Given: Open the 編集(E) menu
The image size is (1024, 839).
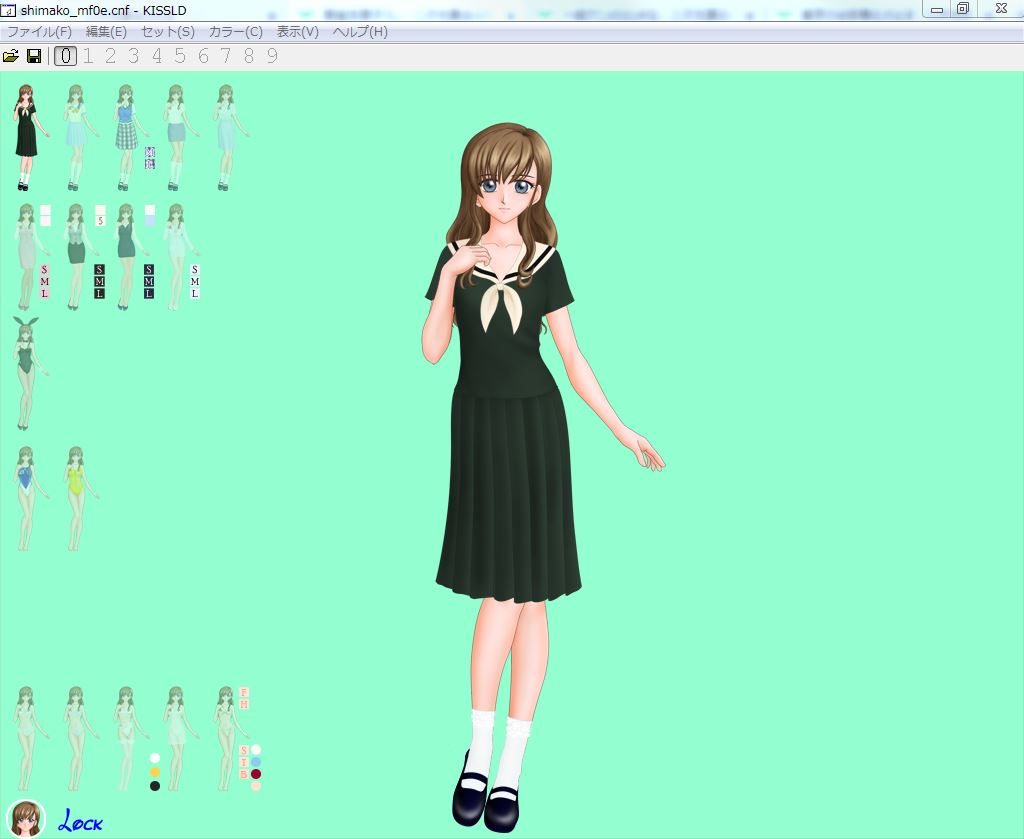Looking at the screenshot, I should (106, 32).
